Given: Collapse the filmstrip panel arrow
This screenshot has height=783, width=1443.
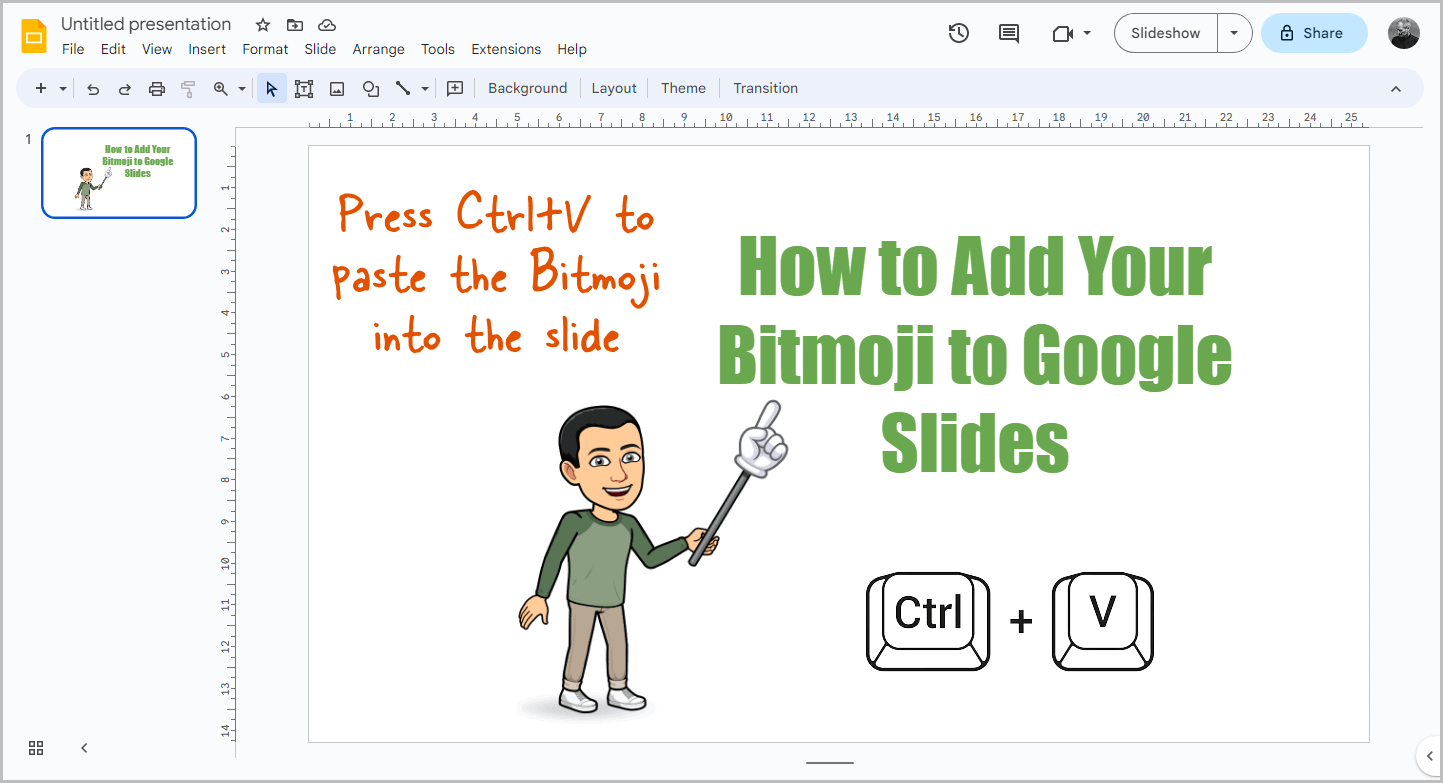Looking at the screenshot, I should pos(84,748).
